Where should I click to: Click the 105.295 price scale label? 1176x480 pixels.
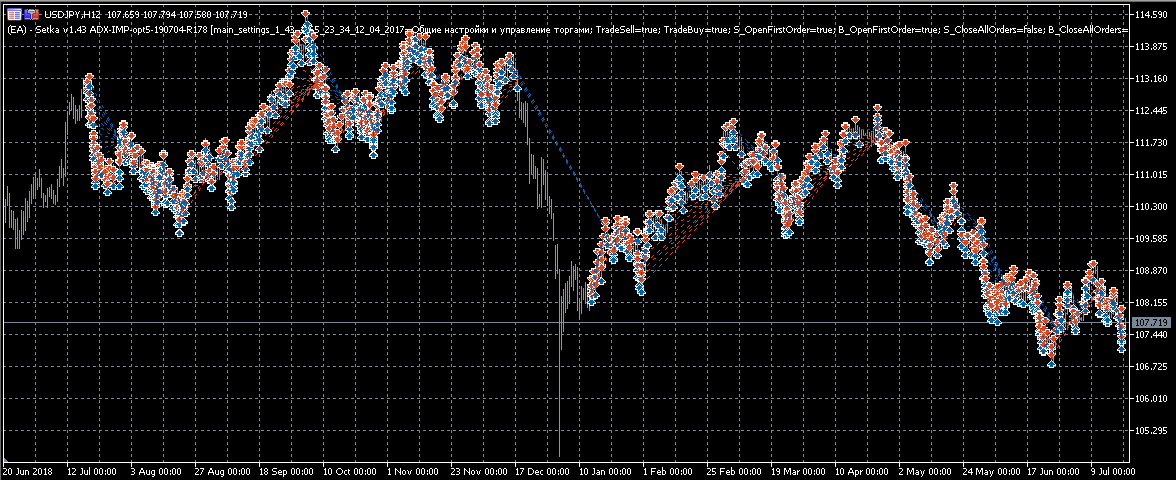point(1149,431)
